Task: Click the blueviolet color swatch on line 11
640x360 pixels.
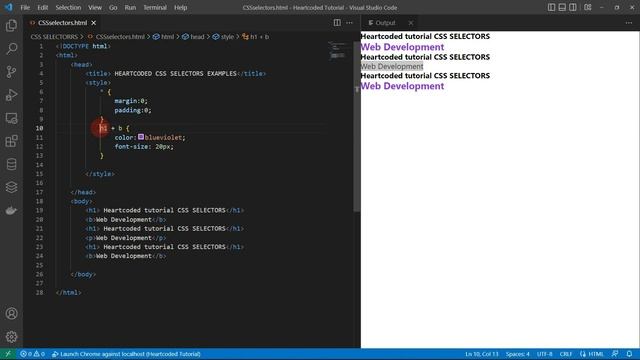Action: tap(141, 137)
